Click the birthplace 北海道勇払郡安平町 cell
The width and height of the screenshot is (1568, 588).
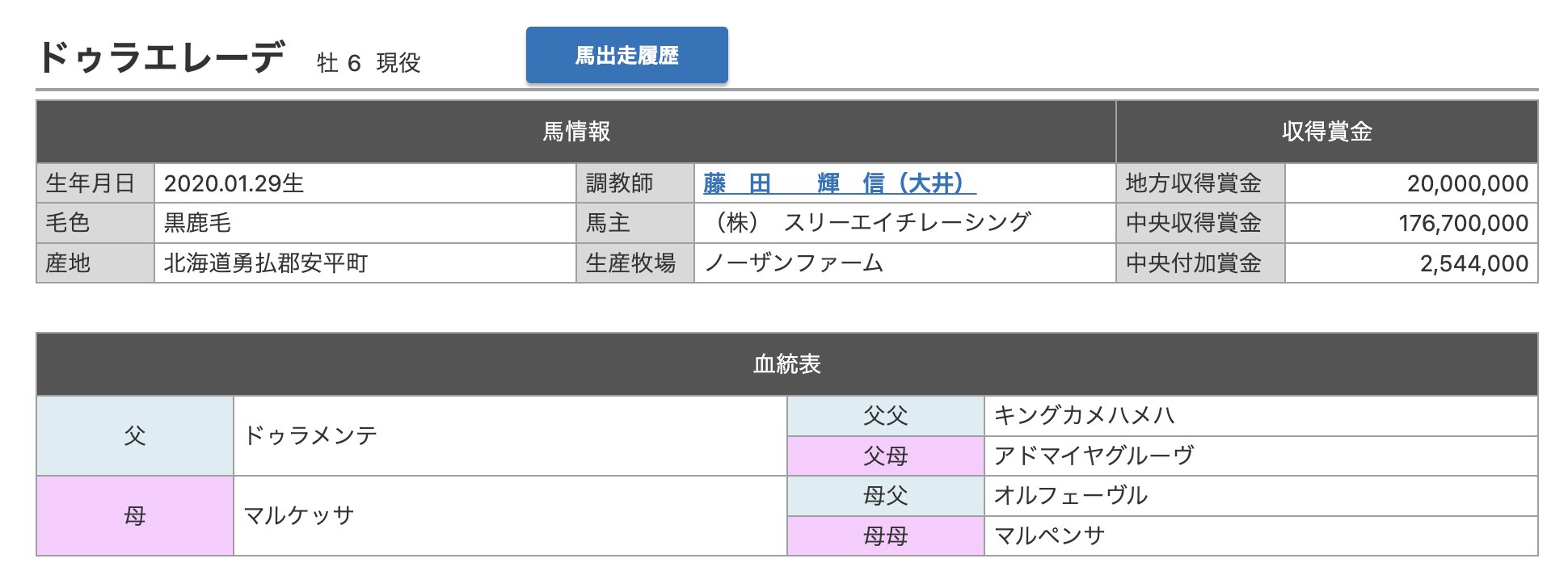pos(265,263)
